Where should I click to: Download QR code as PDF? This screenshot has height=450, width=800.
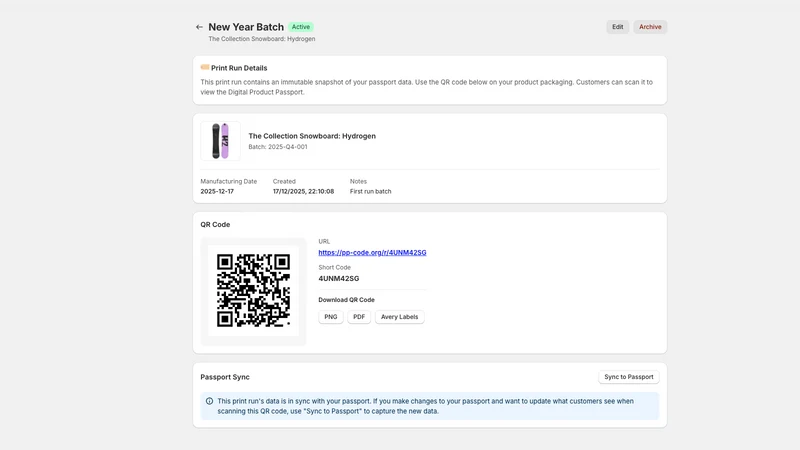(359, 317)
